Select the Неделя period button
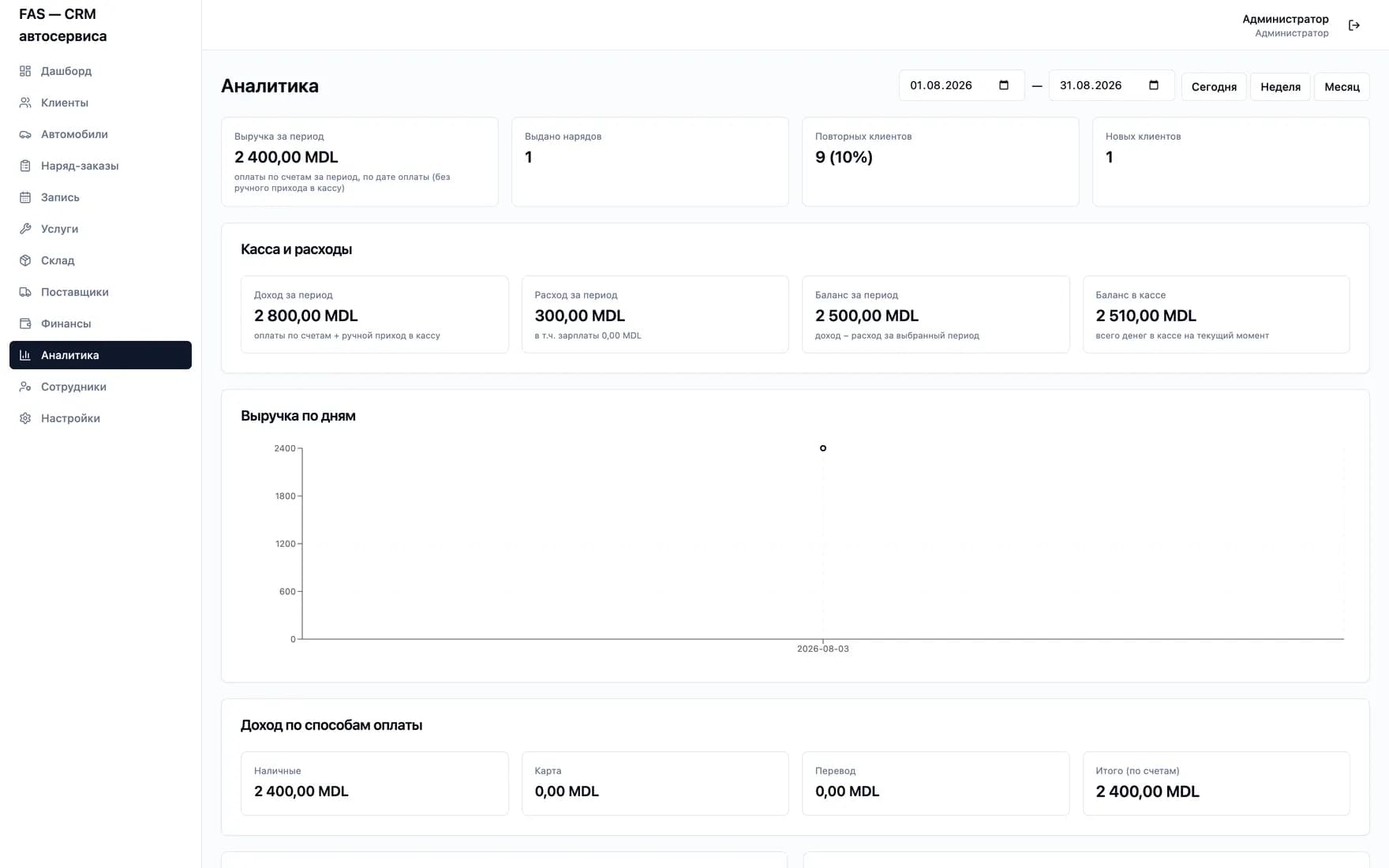Viewport: 1389px width, 868px height. click(x=1280, y=87)
